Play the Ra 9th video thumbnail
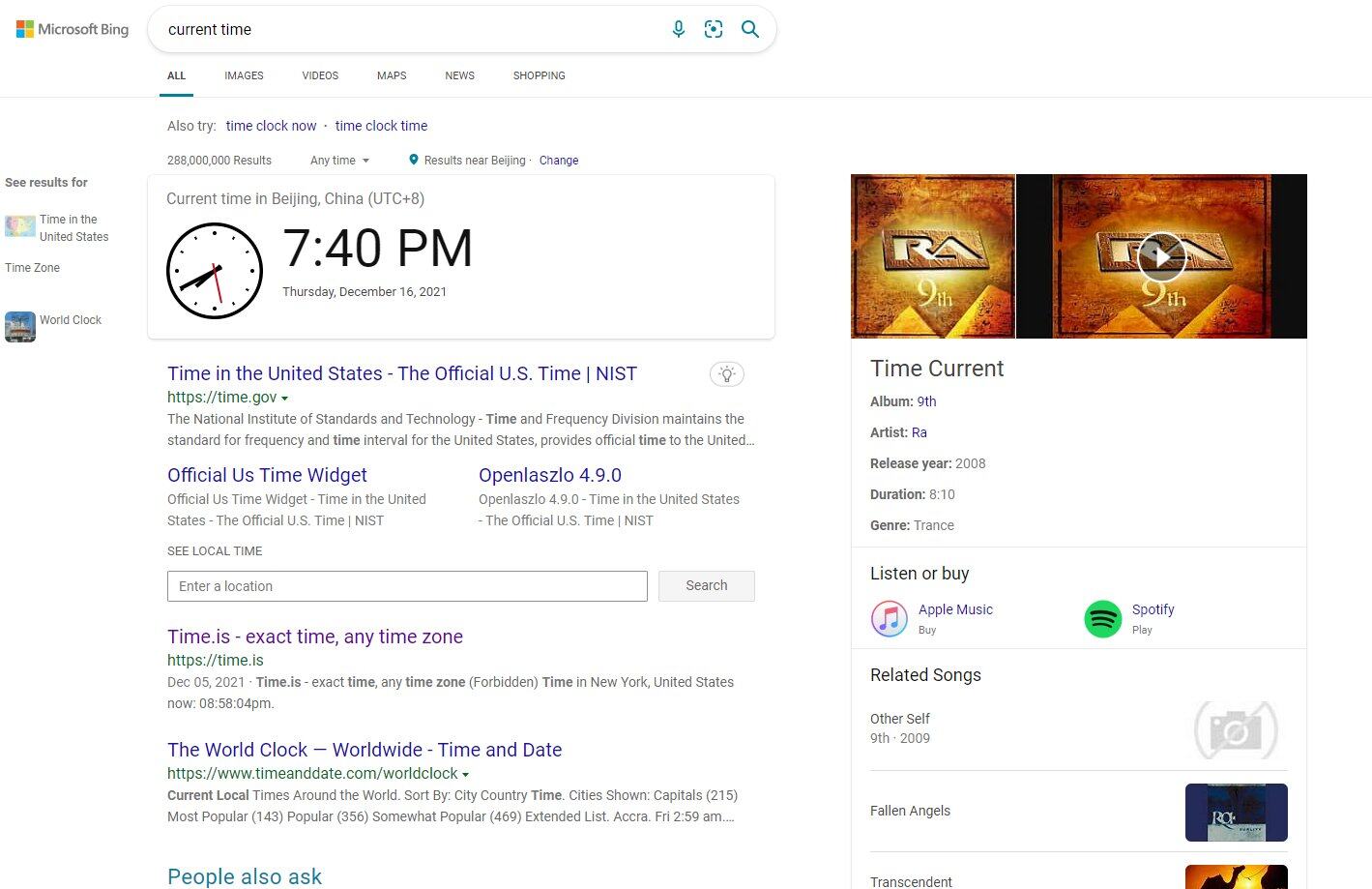 1161,256
